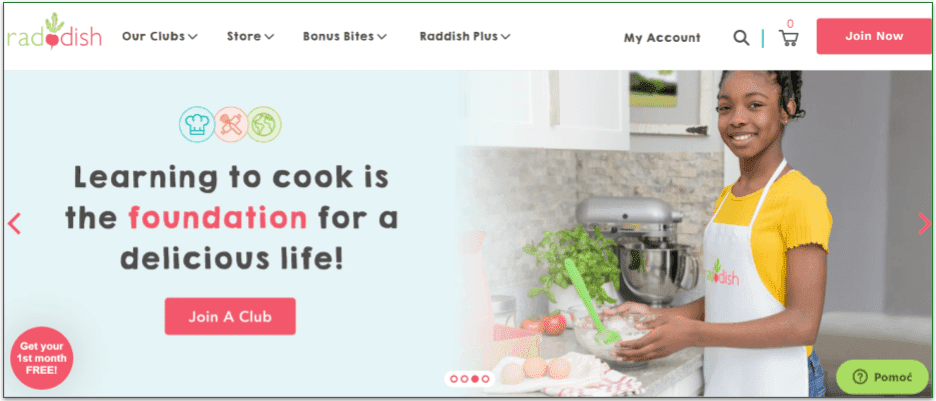Click the Get your 1st month FREE badge
The image size is (936, 401).
click(41, 358)
